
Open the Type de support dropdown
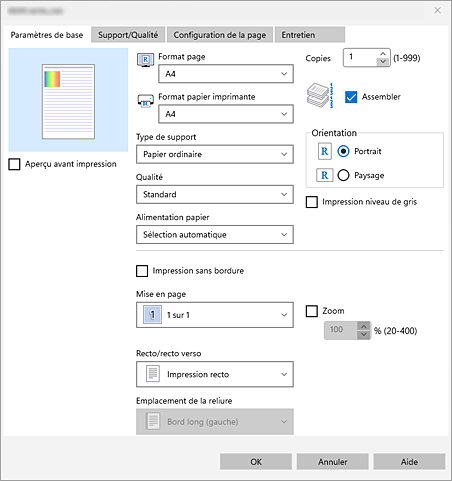pyautogui.click(x=215, y=154)
